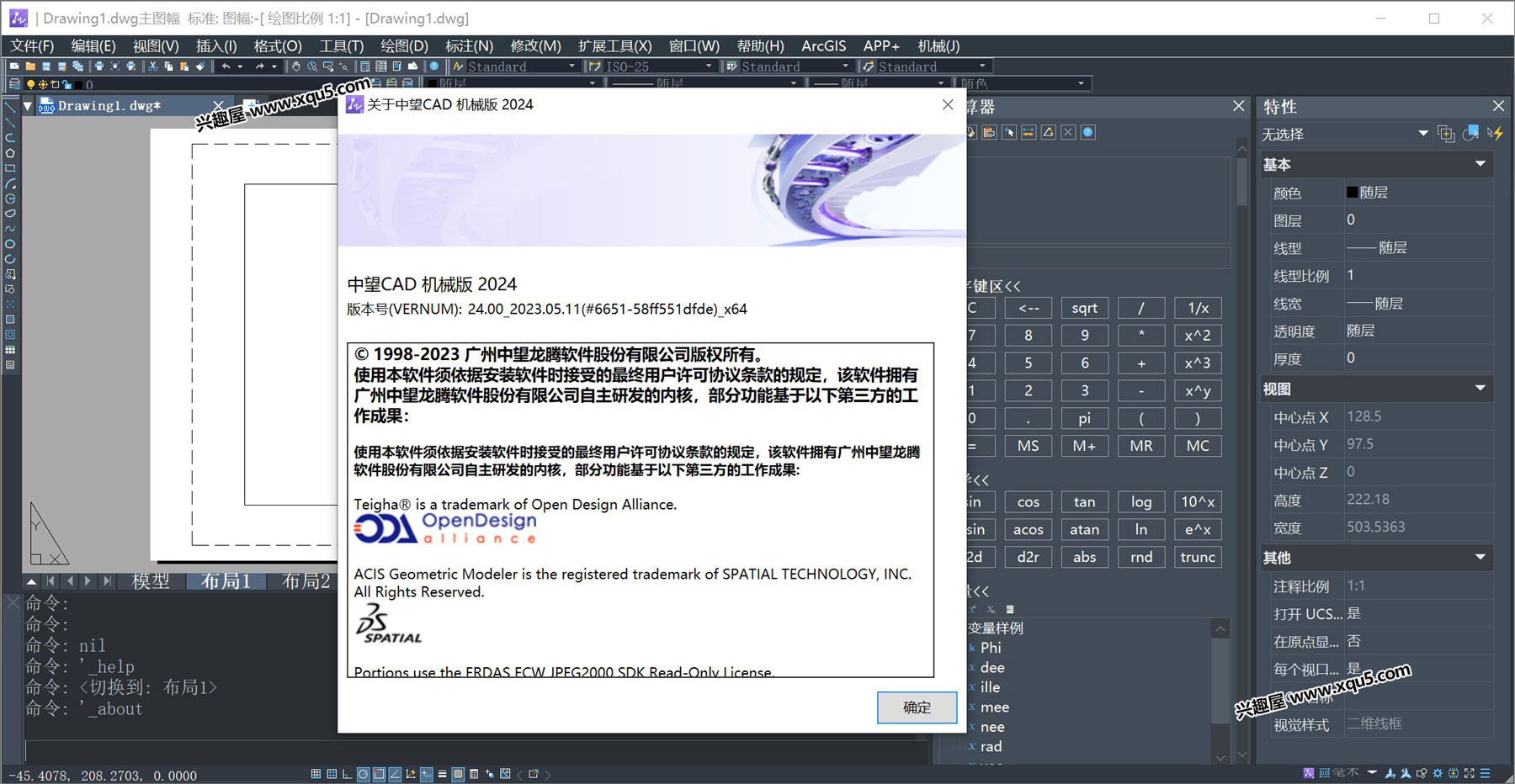The height and width of the screenshot is (784, 1515).
Task: Click the save diskette icon in toolbar
Action: pos(46,66)
